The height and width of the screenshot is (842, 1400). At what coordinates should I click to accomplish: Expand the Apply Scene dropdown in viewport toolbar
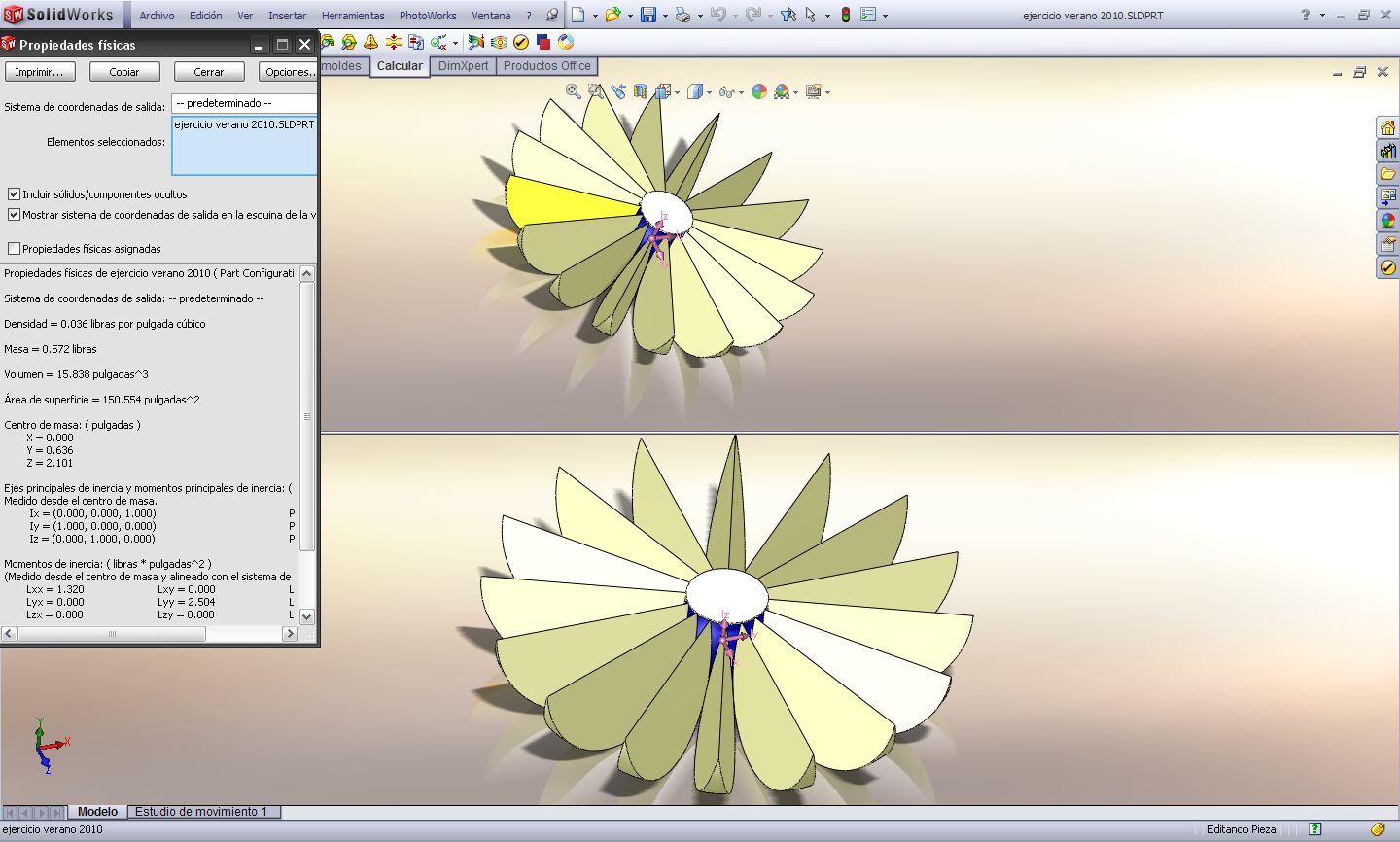[795, 92]
